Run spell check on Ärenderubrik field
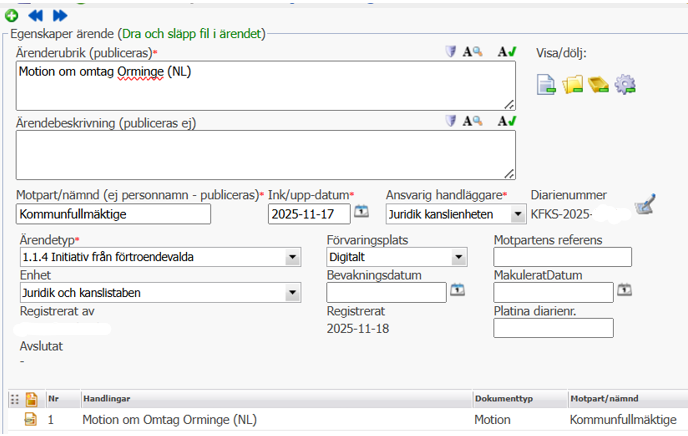 click(506, 52)
